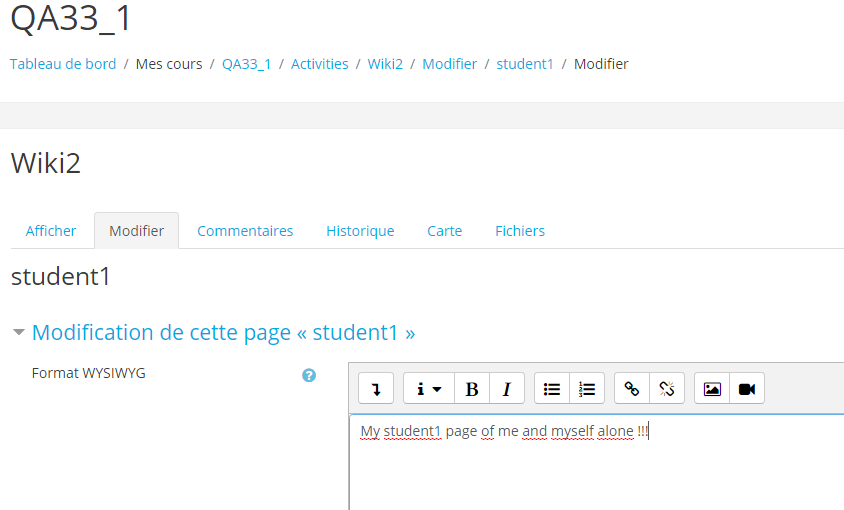
Task: Insert a hyperlink with the link icon
Action: [x=632, y=388]
